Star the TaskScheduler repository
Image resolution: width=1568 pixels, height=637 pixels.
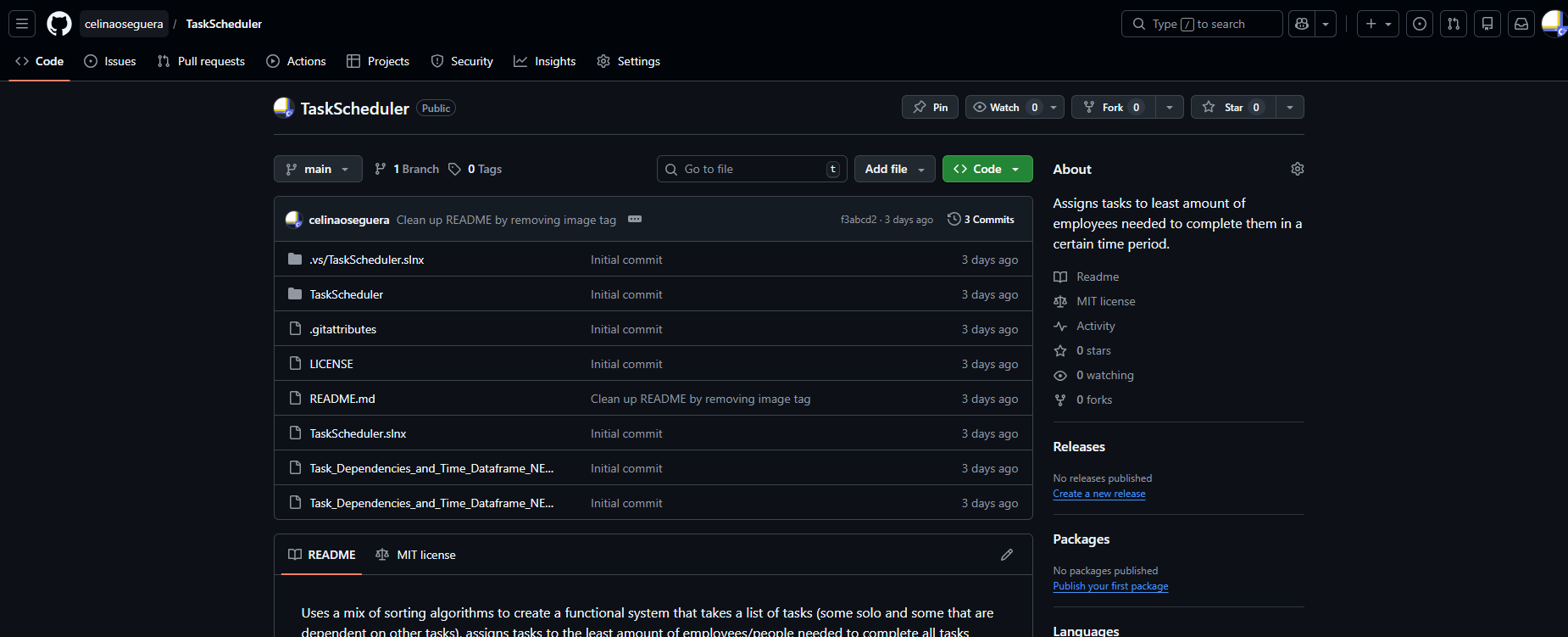coord(1233,107)
